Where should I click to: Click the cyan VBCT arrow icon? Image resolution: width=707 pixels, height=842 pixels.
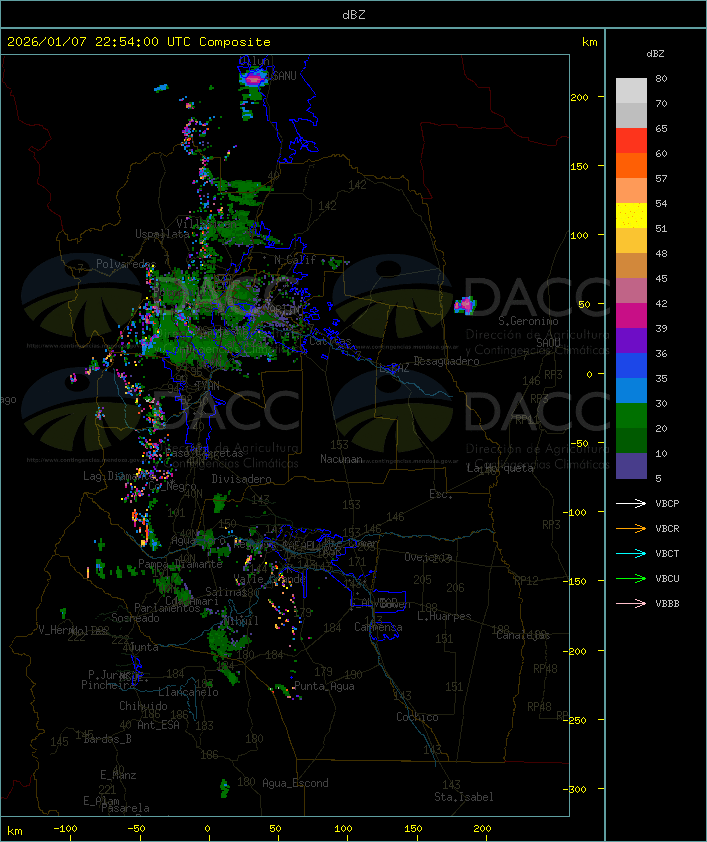(631, 553)
